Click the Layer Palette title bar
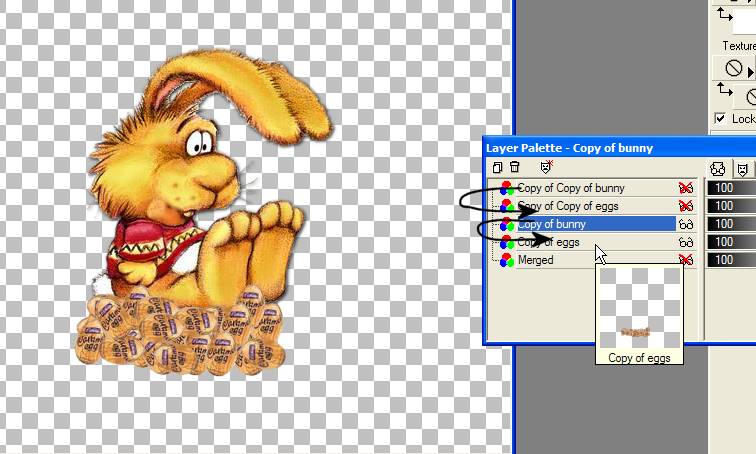 tap(620, 148)
